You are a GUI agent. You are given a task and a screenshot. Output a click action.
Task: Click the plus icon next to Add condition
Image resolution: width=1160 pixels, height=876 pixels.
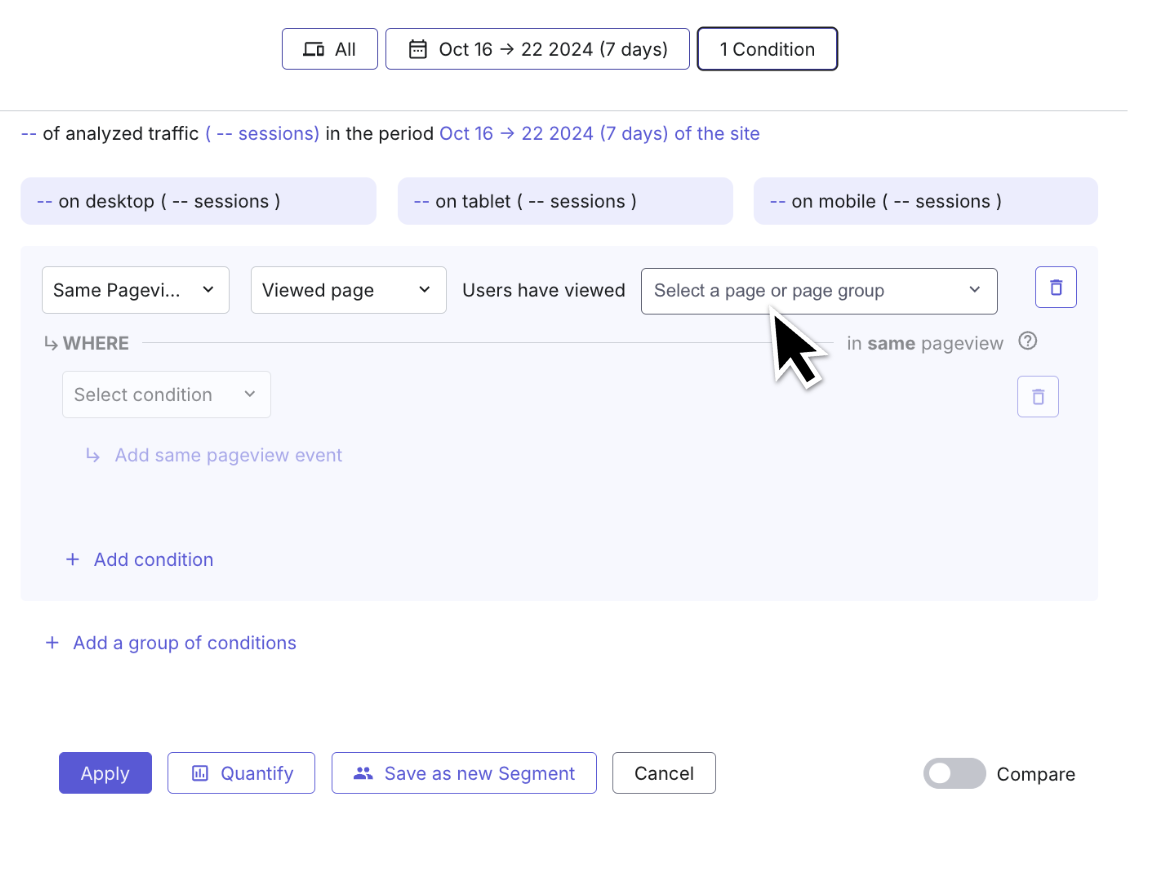(71, 559)
